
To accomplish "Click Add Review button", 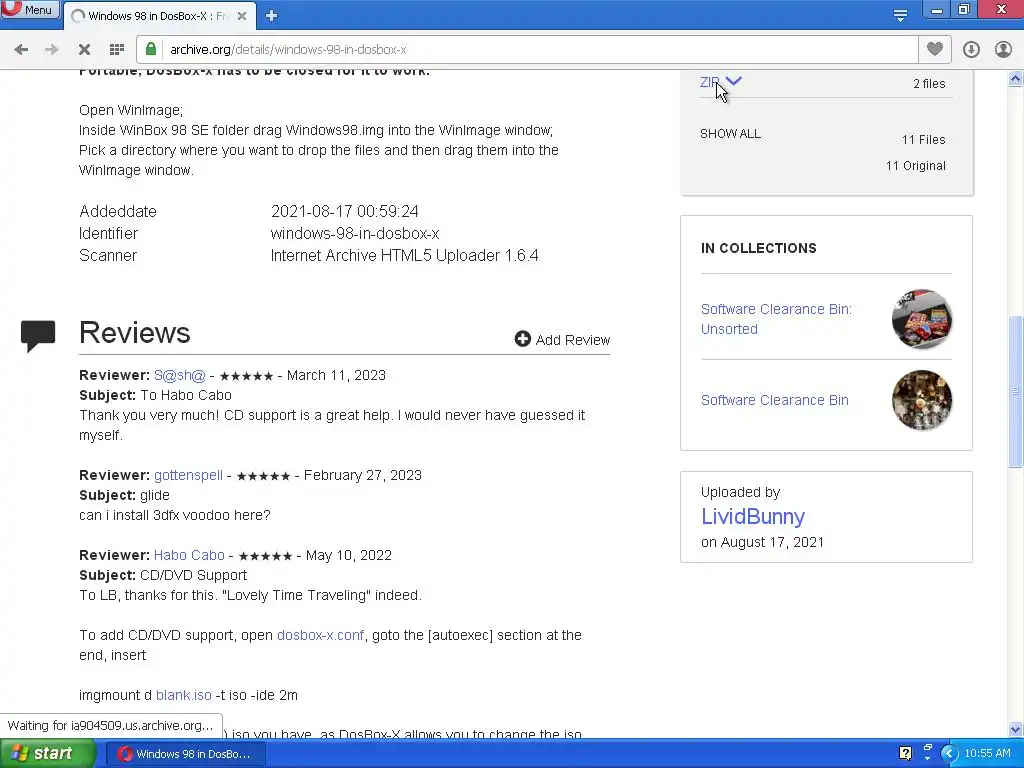I will pos(562,340).
